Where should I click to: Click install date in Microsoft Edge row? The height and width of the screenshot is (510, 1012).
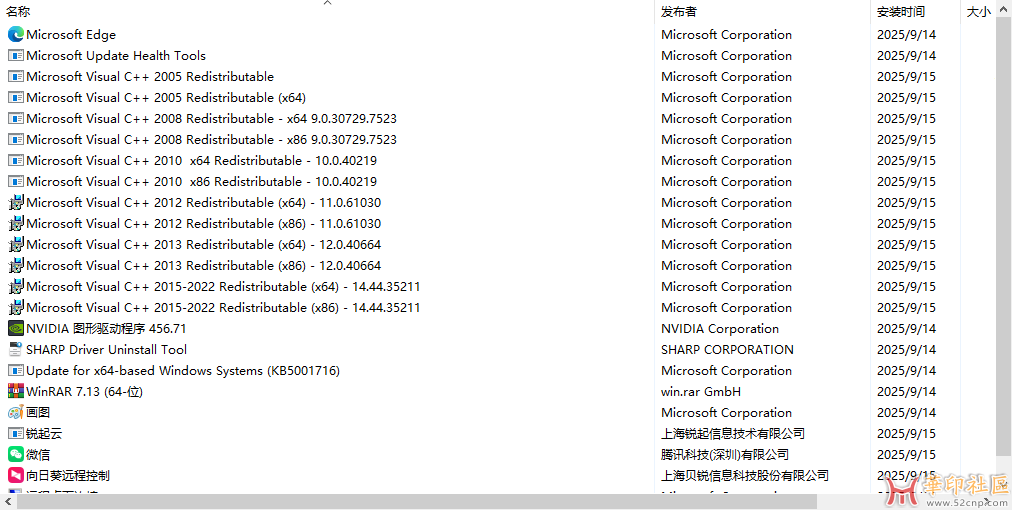pos(906,35)
